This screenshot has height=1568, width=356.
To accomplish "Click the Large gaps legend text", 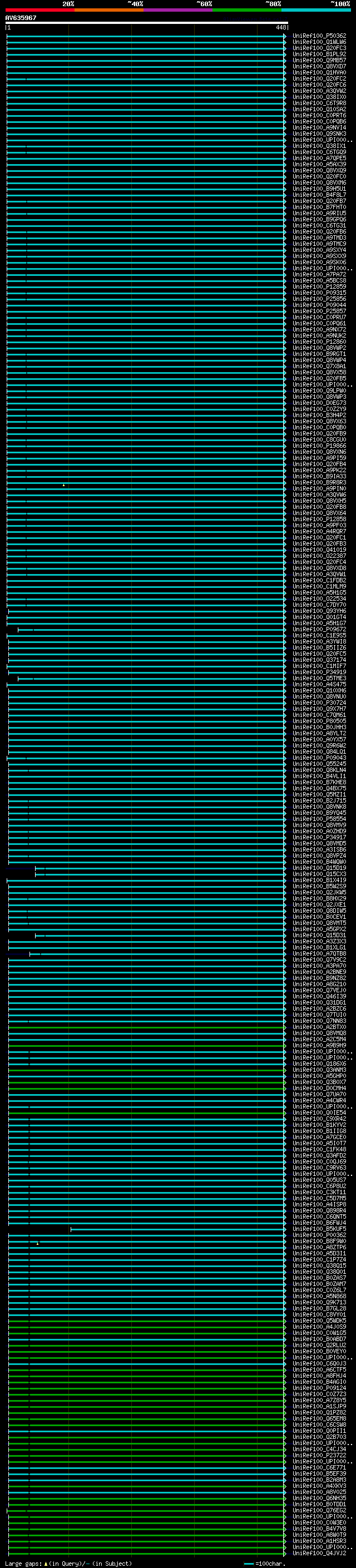I will pyautogui.click(x=68, y=1564).
